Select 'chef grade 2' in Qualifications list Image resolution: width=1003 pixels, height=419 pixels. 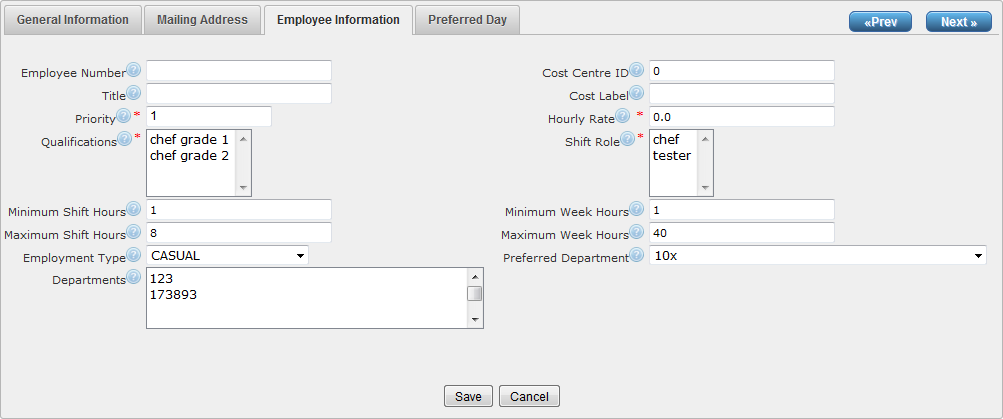(x=189, y=156)
